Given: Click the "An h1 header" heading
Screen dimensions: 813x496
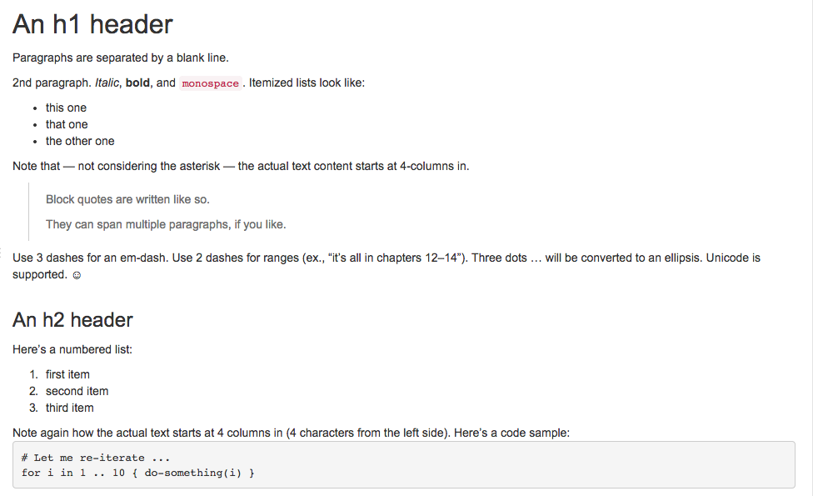Looking at the screenshot, I should [x=92, y=25].
